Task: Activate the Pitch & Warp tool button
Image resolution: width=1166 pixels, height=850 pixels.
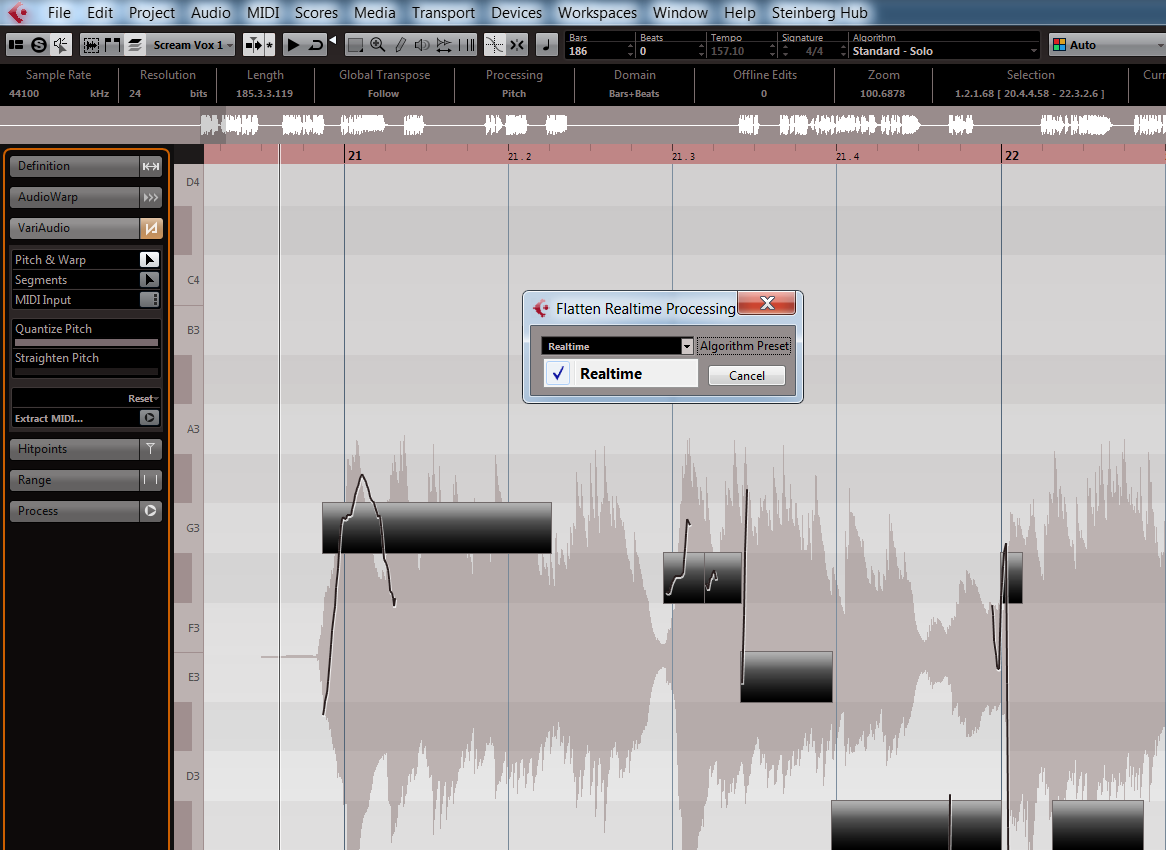Action: [149, 260]
